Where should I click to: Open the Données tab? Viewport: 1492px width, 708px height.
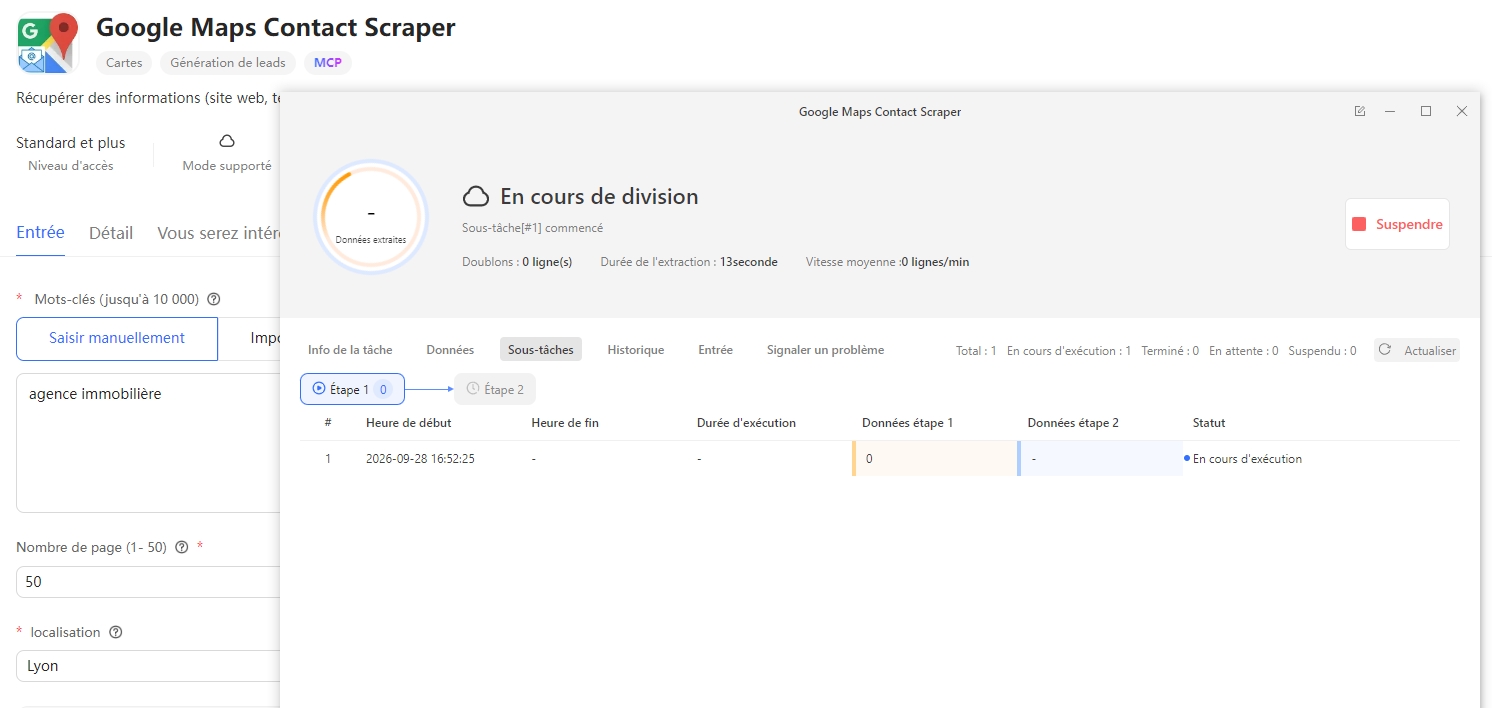pos(450,350)
